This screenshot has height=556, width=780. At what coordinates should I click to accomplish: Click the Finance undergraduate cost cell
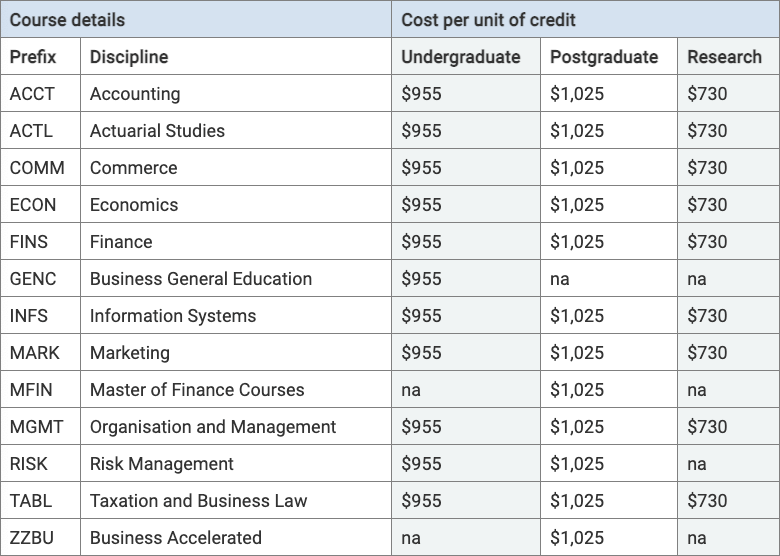[421, 242]
